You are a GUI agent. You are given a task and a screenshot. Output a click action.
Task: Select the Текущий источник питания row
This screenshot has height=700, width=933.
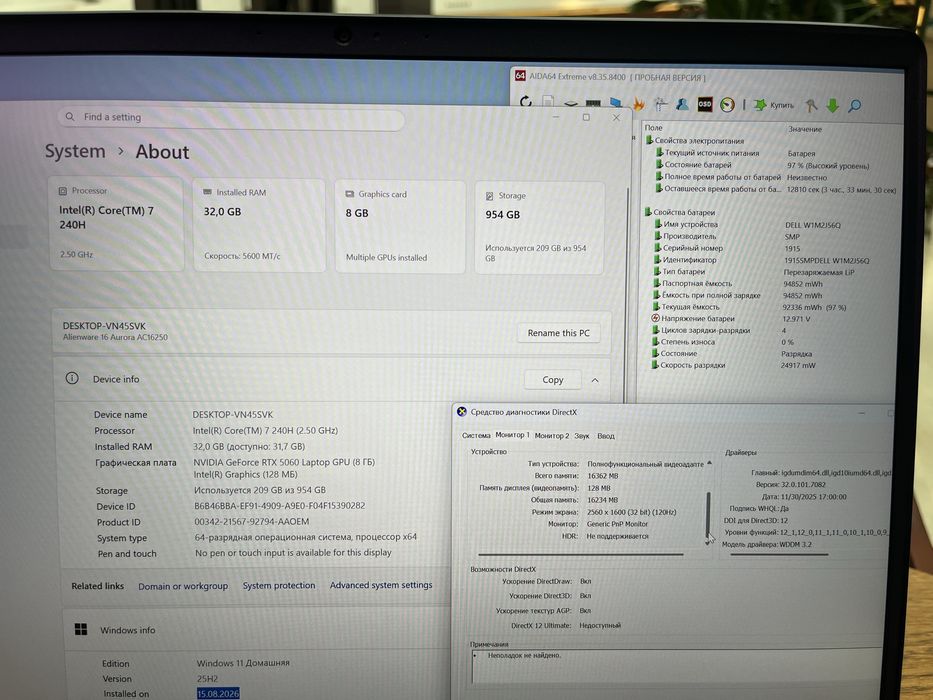tap(735, 153)
